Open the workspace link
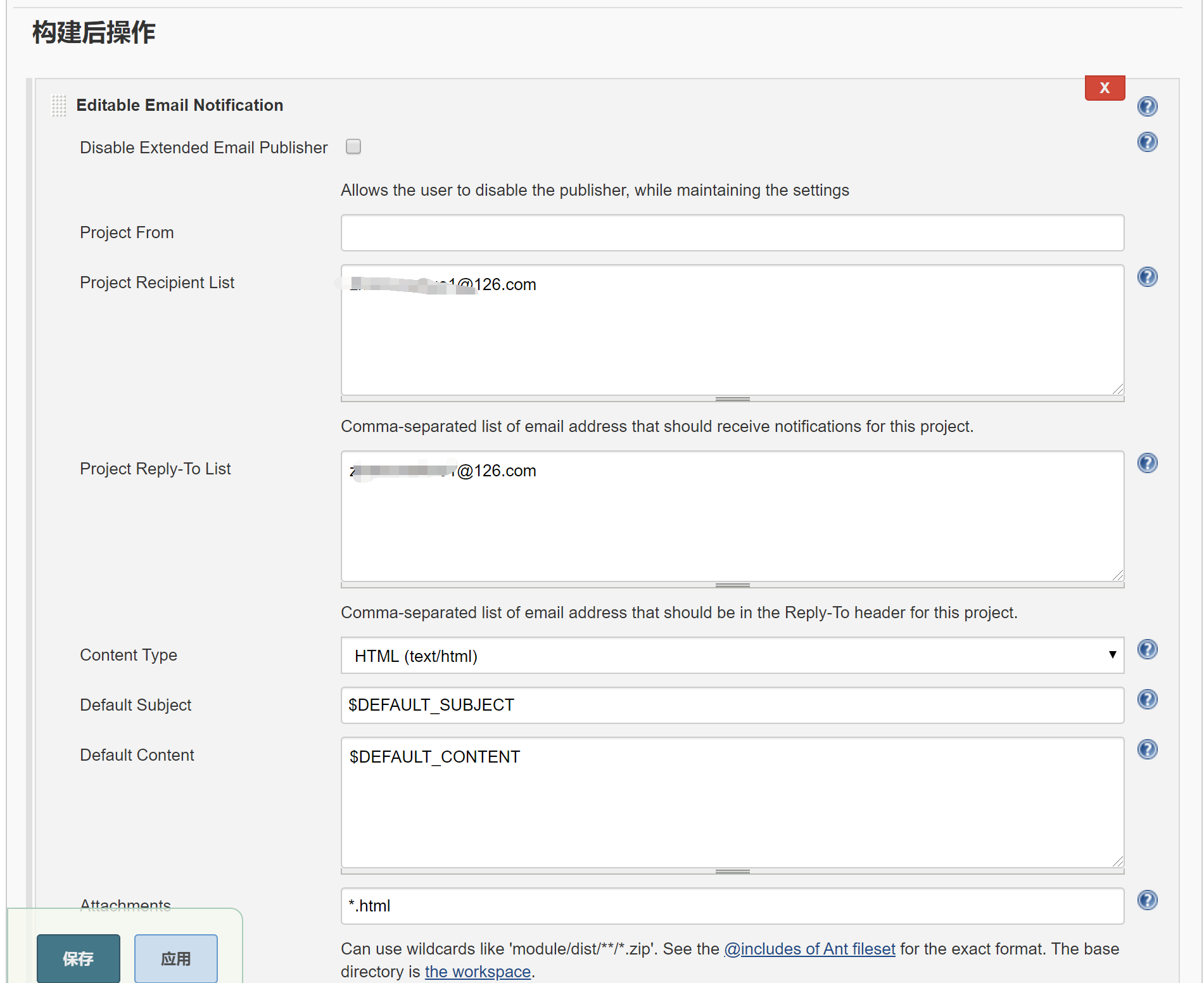Viewport: 1204px width, 983px height. [x=478, y=972]
